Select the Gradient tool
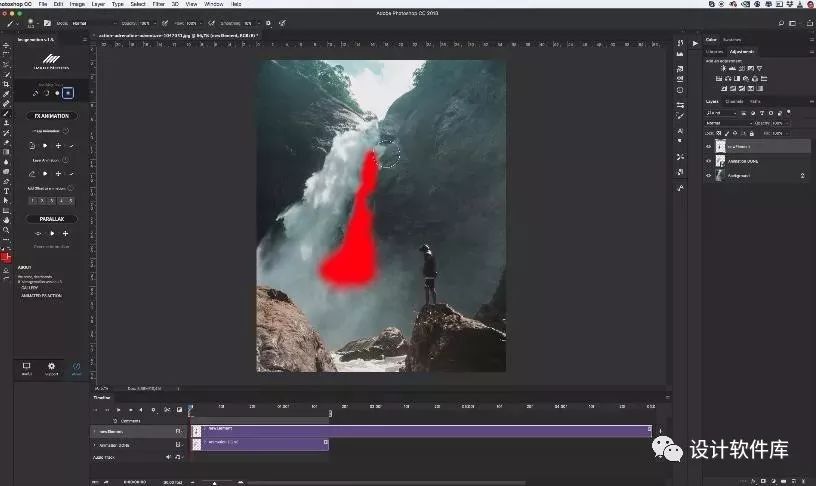816x486 pixels. 6,152
